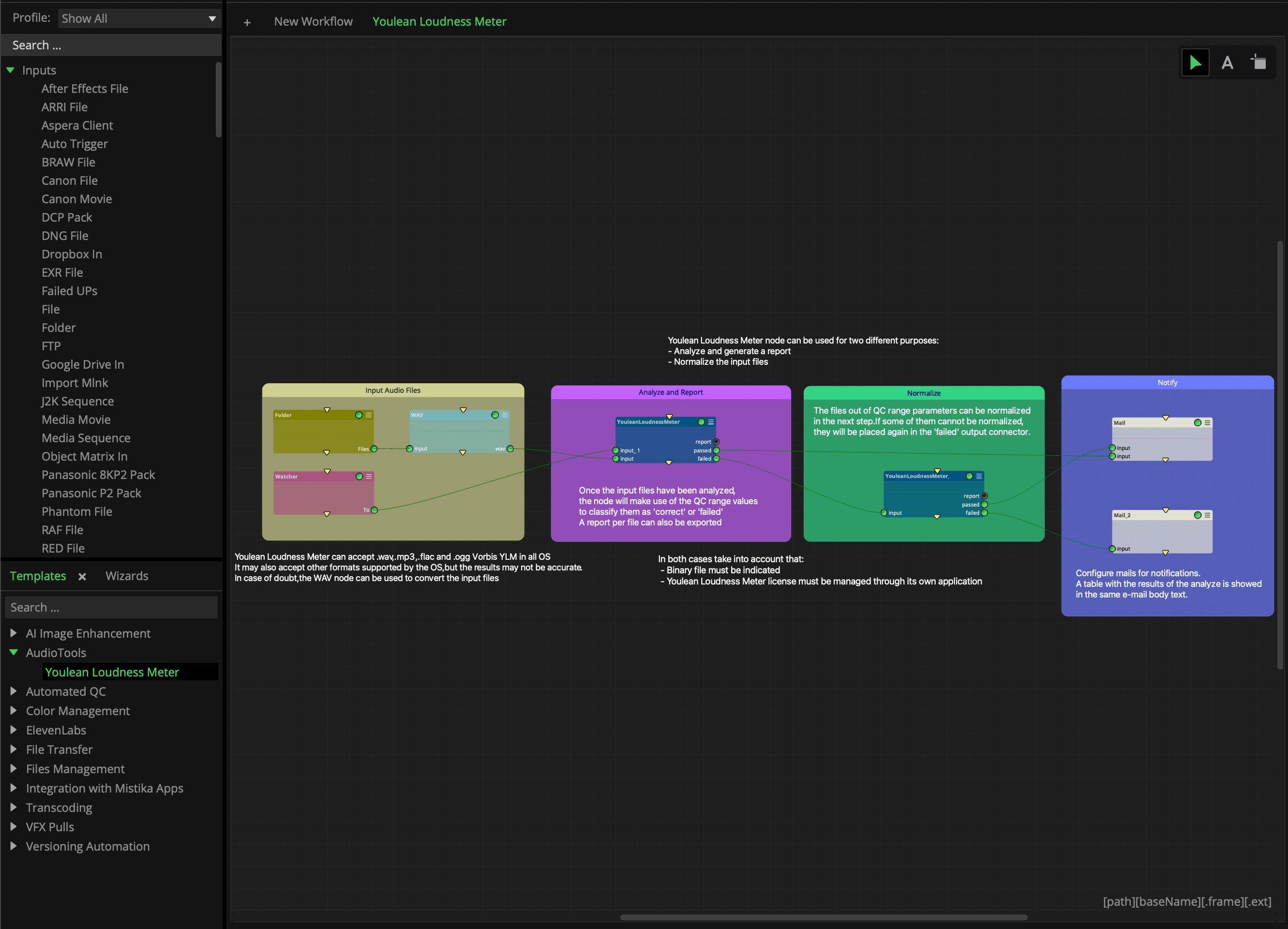Screen dimensions: 1288x929
Task: Toggle the Watcher node green status indicator
Action: (359, 477)
